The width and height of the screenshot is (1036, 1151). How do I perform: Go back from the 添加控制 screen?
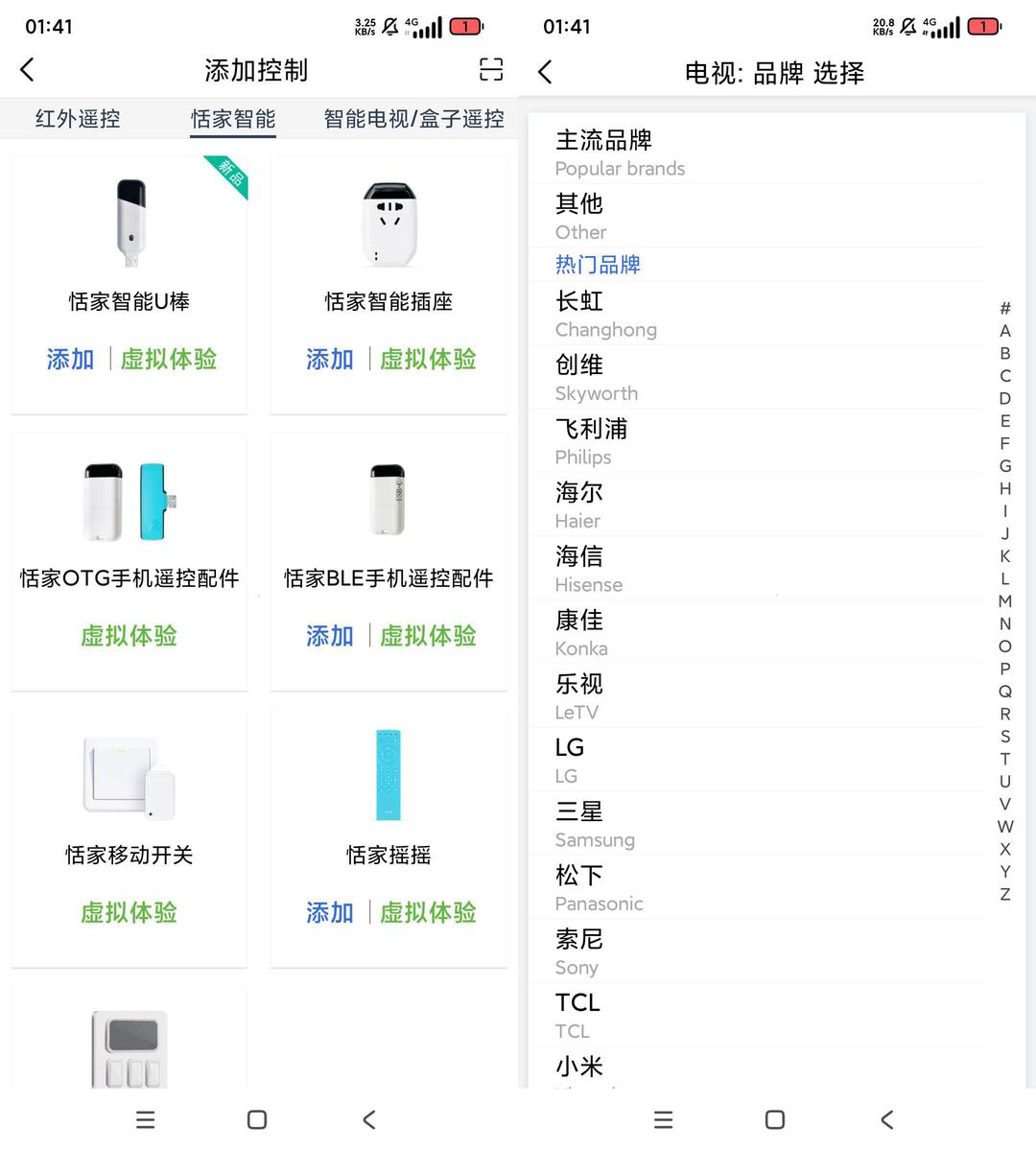(28, 70)
